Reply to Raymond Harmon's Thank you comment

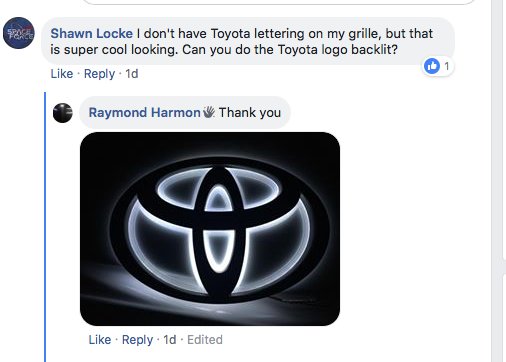click(x=137, y=340)
